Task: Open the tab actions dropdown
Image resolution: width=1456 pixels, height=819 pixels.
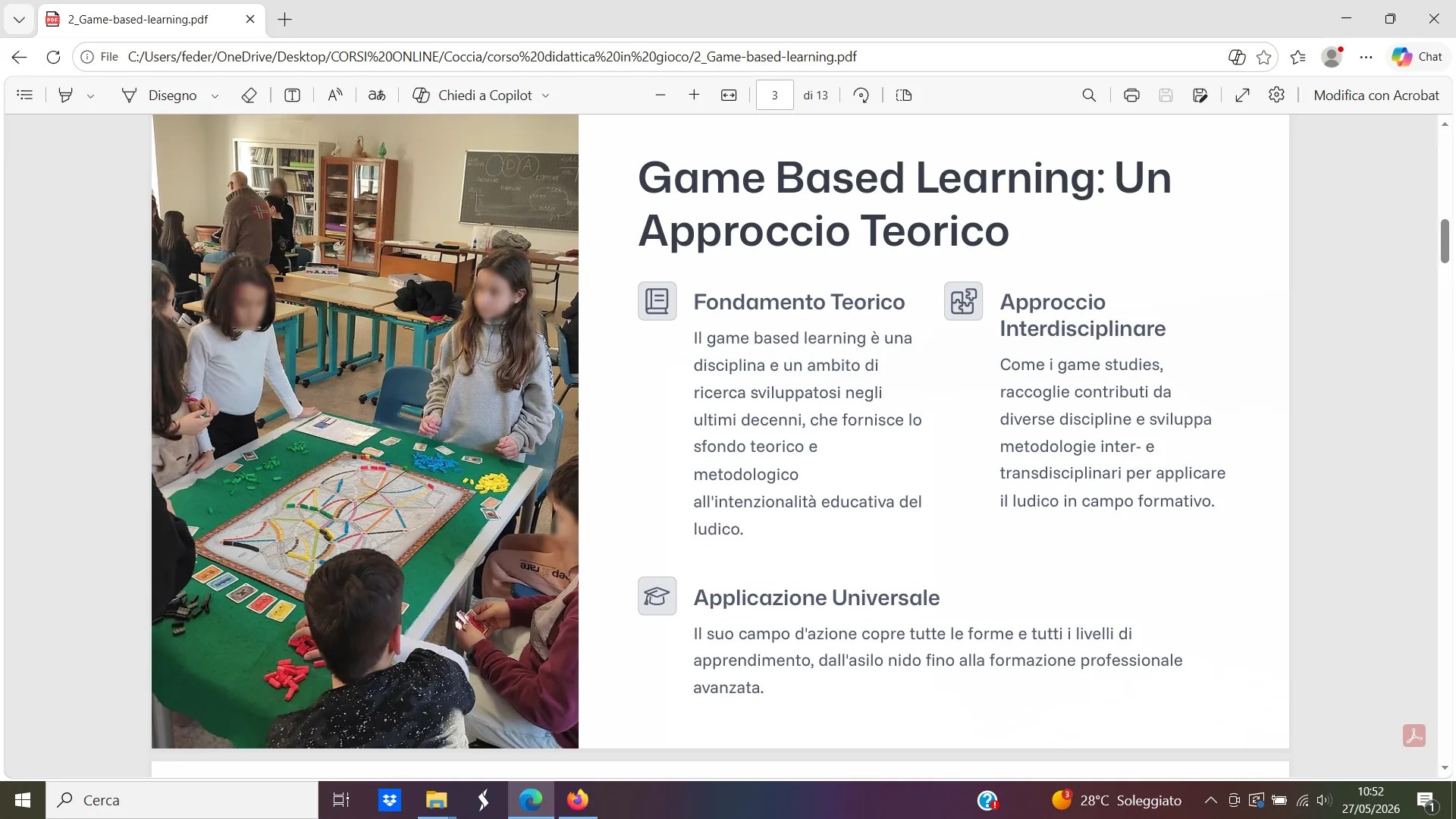Action: [19, 20]
